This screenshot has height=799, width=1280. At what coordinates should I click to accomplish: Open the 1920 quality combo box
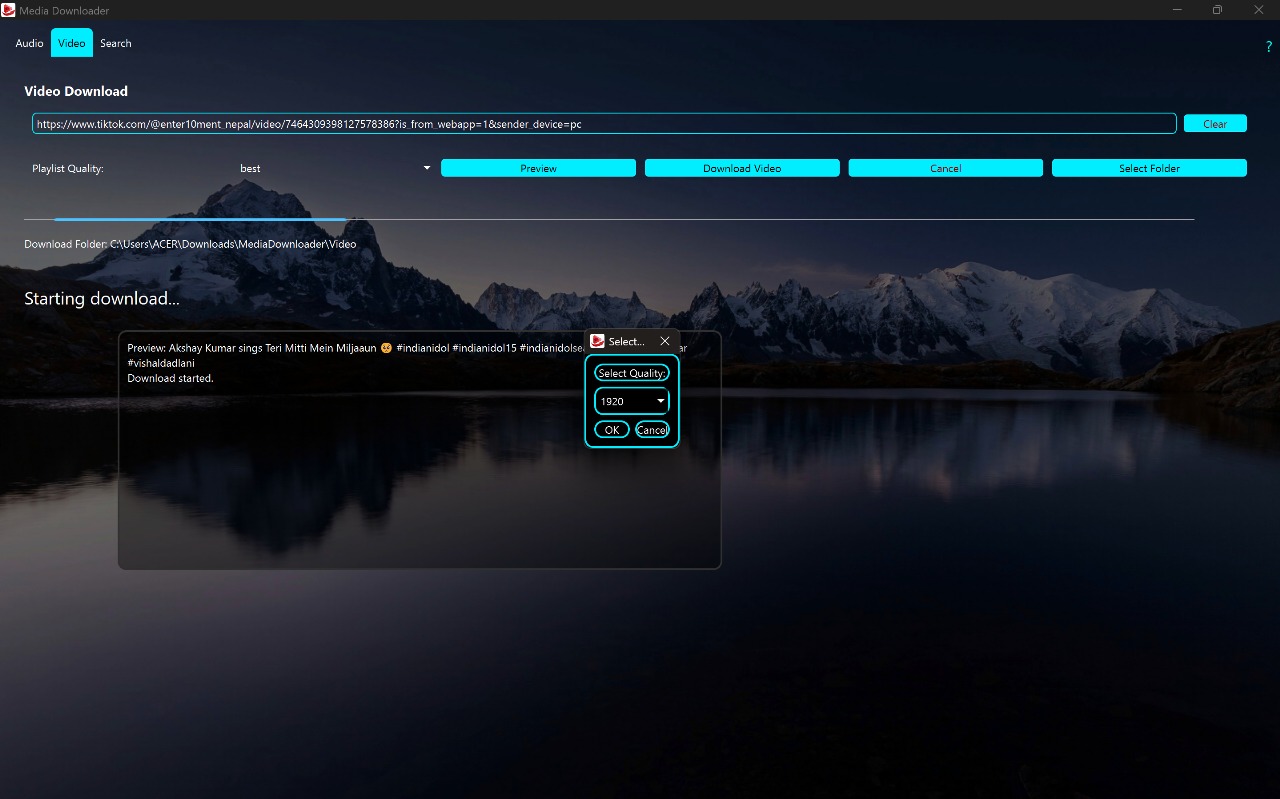(x=632, y=401)
